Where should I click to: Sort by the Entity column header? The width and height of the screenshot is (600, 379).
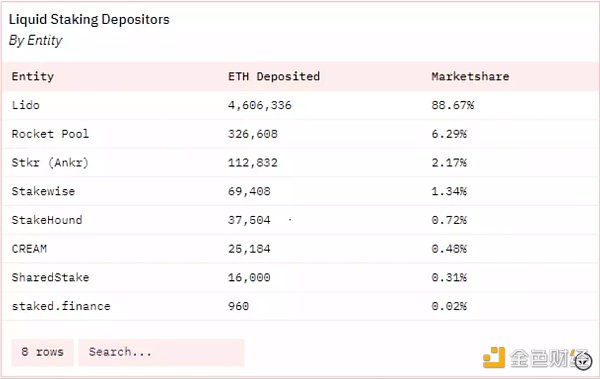coord(33,76)
